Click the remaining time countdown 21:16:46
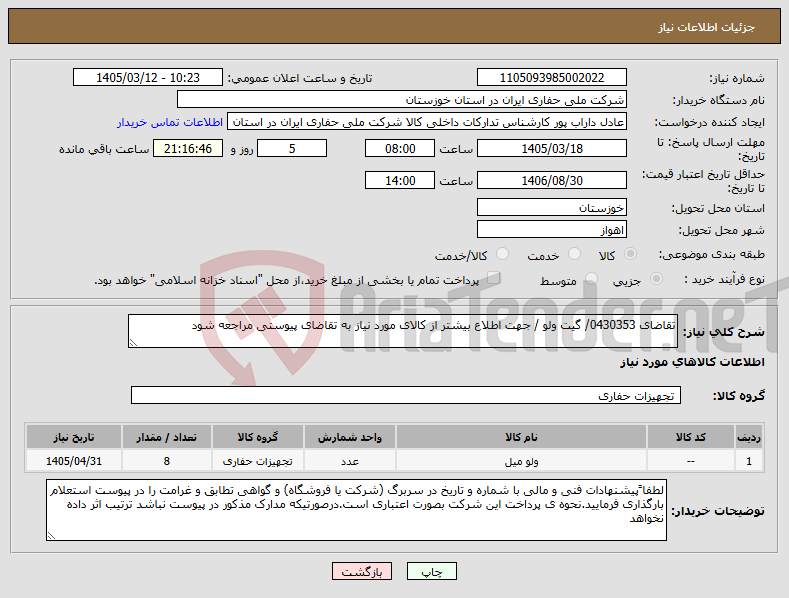The width and height of the screenshot is (789, 598). (x=188, y=148)
